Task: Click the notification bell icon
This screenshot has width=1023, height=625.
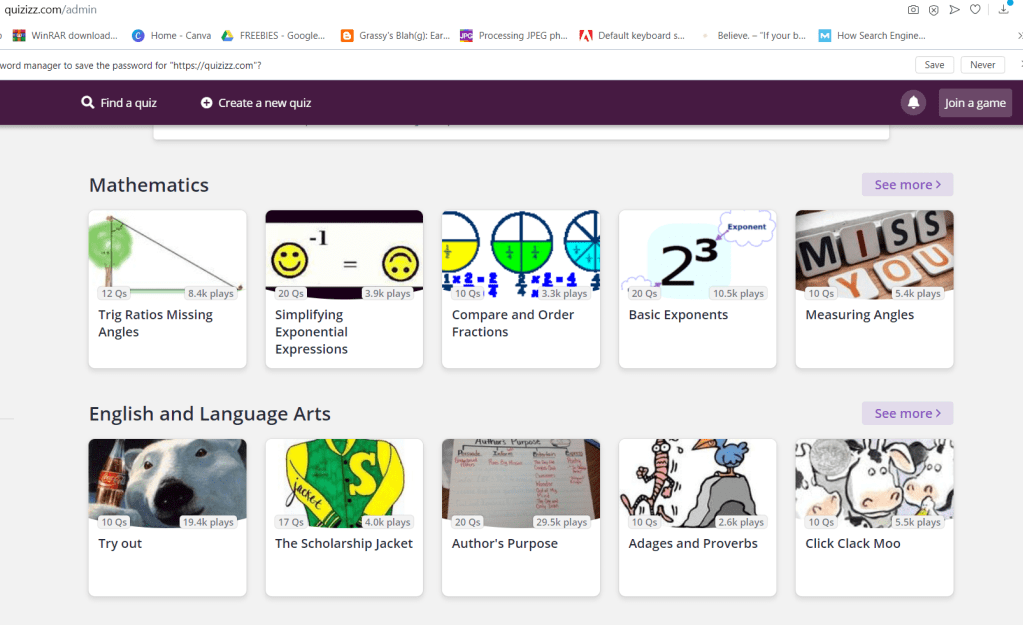Action: 912,103
